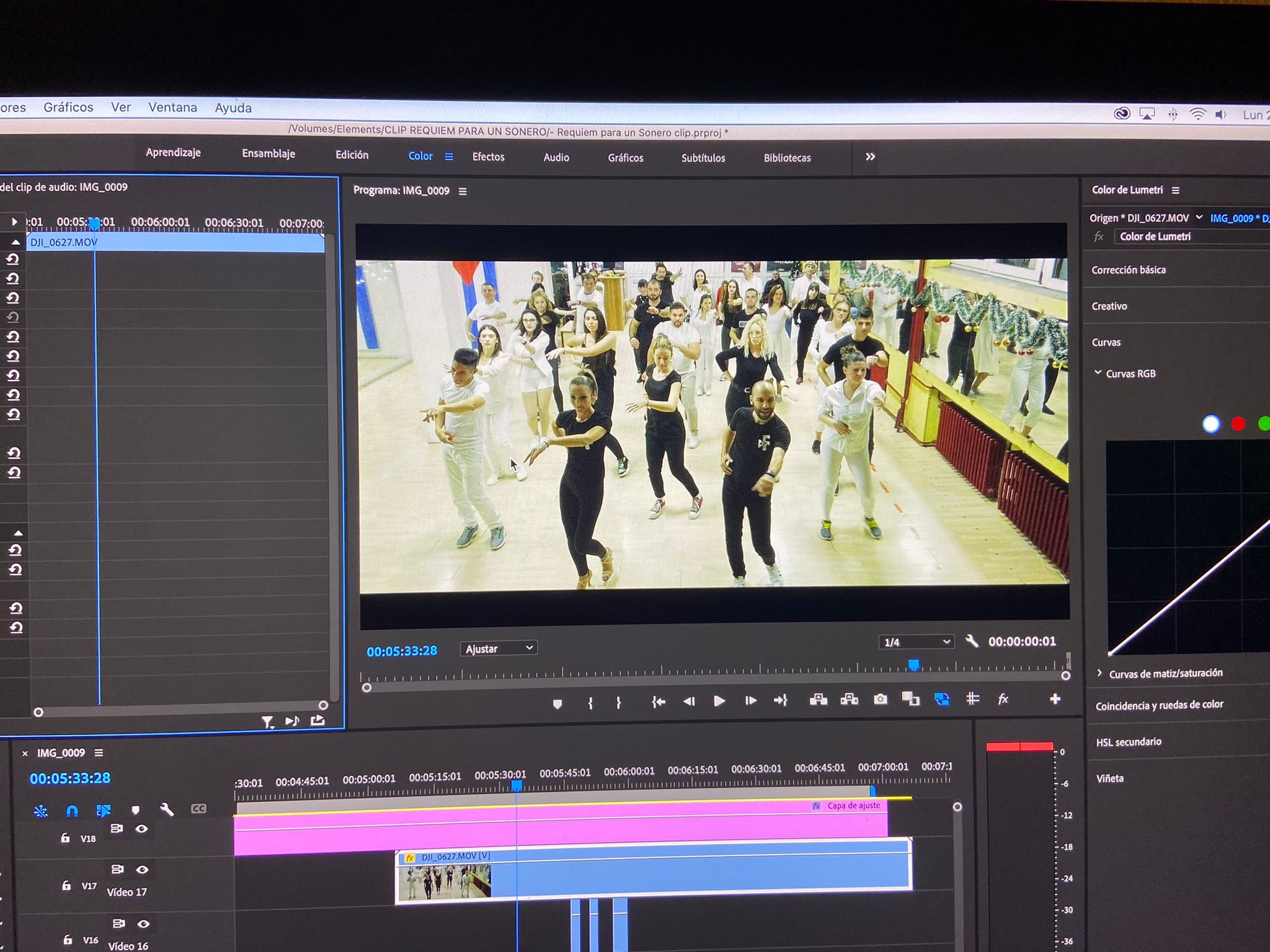This screenshot has width=1270, height=952.
Task: Export frame with the camera icon
Action: point(880,699)
